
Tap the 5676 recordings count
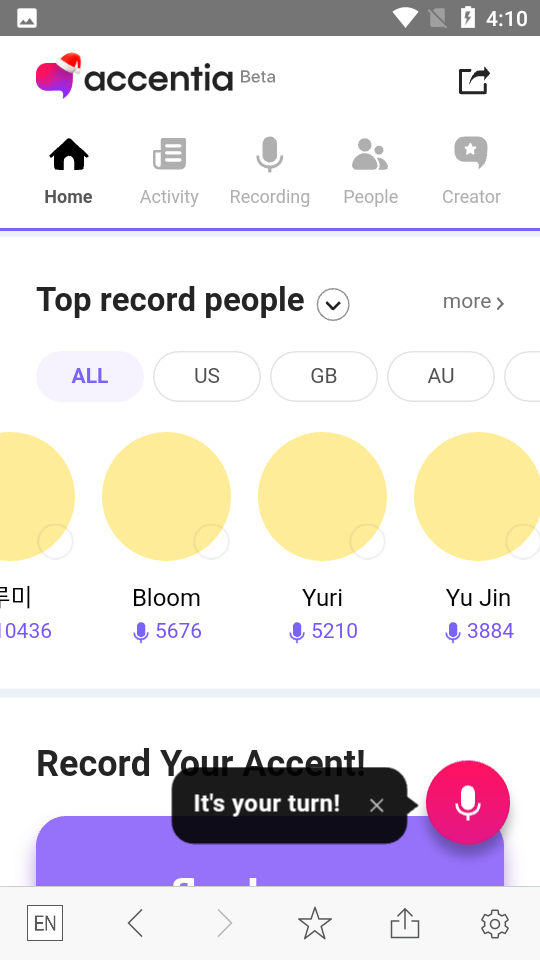pos(167,631)
